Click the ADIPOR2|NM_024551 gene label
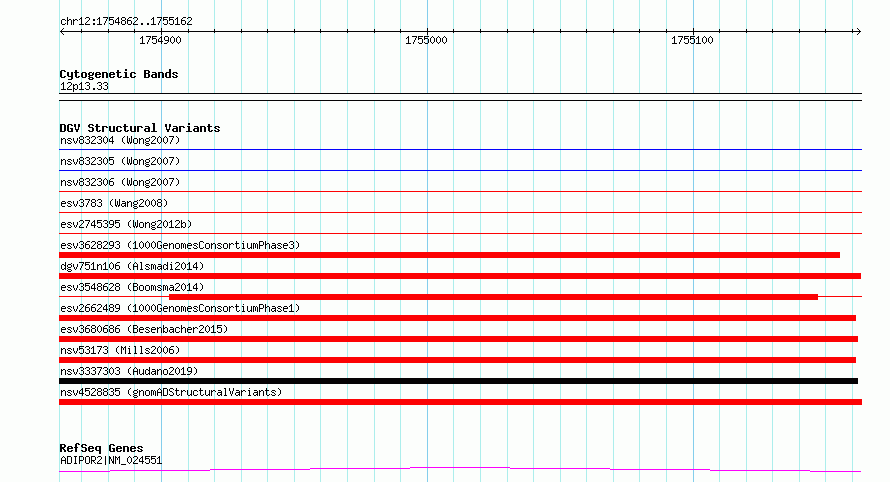This screenshot has height=482, width=890. pos(111,460)
